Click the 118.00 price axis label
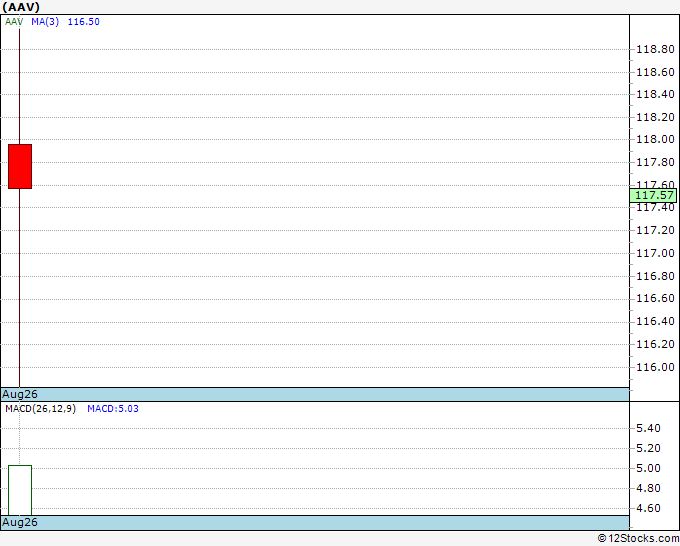This screenshot has height=546, width=680. pos(655,139)
